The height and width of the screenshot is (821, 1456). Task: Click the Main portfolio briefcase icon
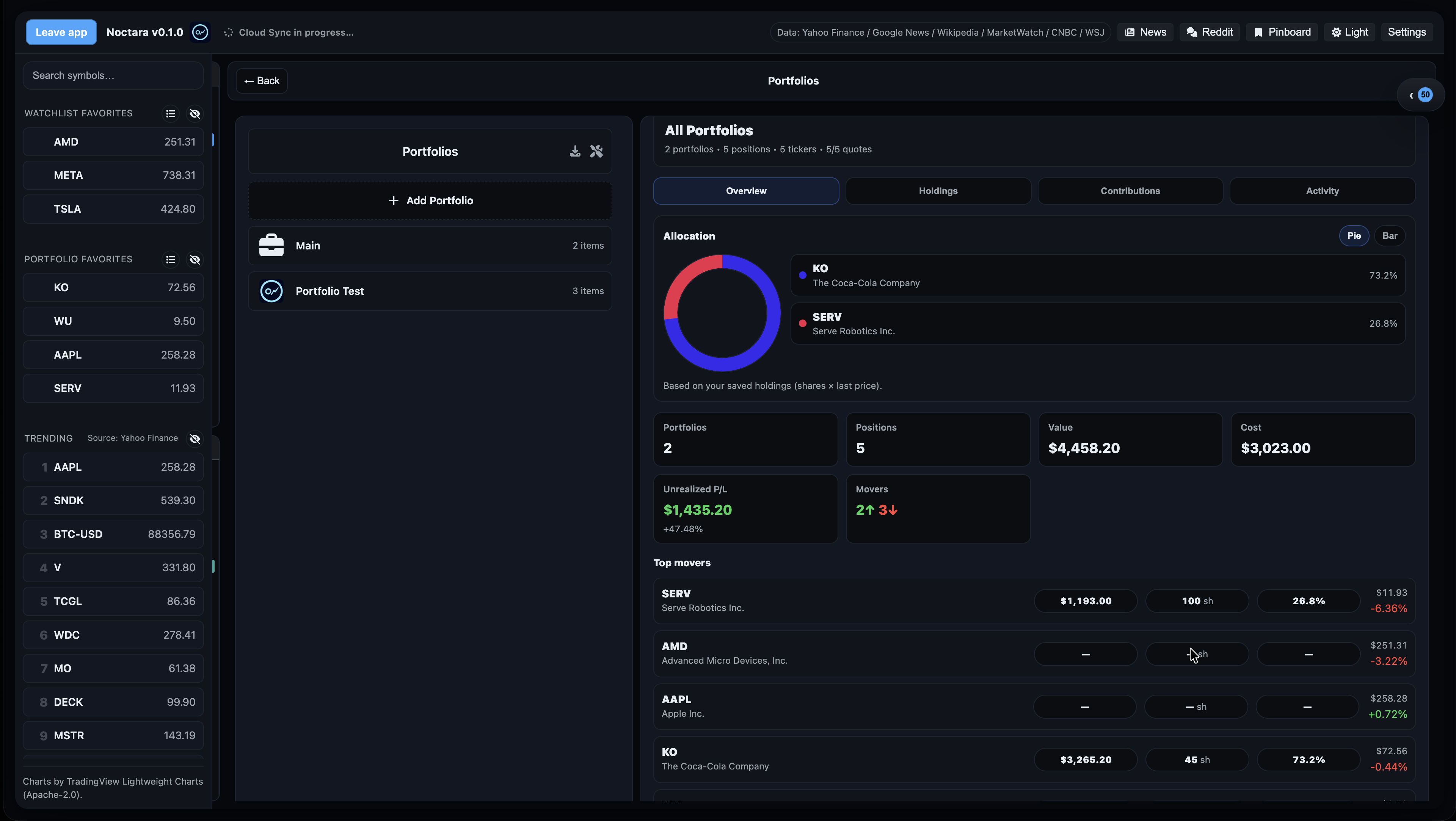(271, 246)
